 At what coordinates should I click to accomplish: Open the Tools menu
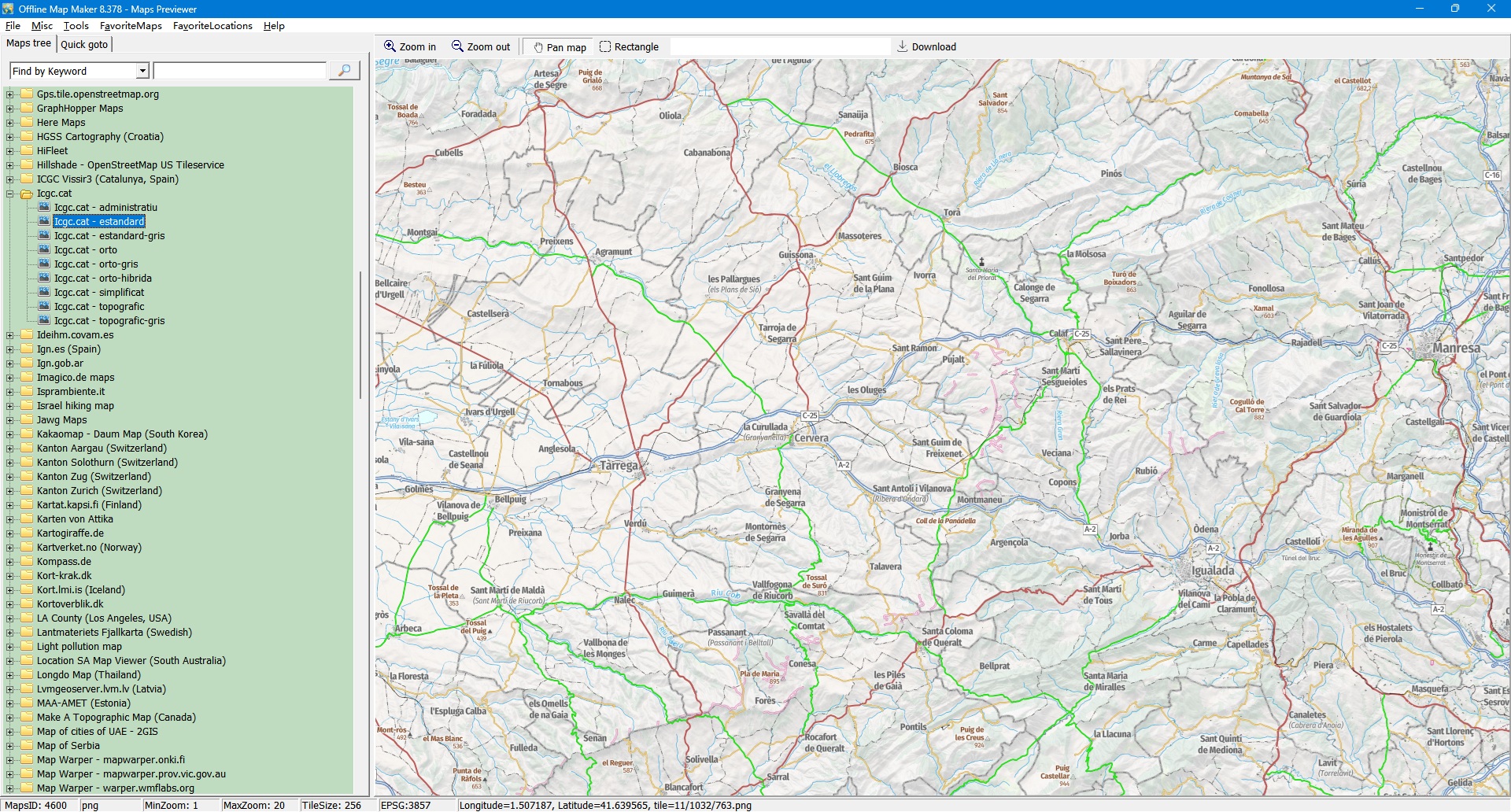(x=76, y=26)
